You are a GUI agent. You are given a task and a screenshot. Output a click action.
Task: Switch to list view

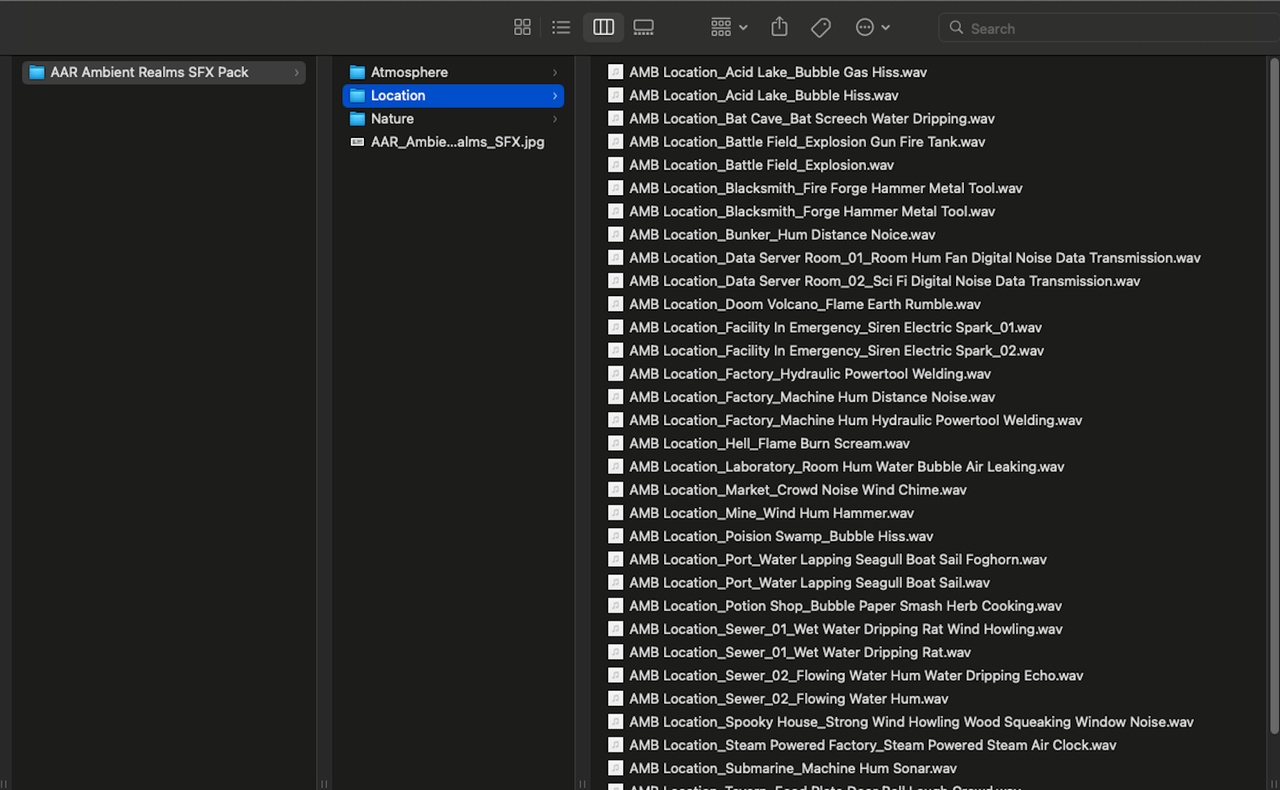pyautogui.click(x=561, y=28)
